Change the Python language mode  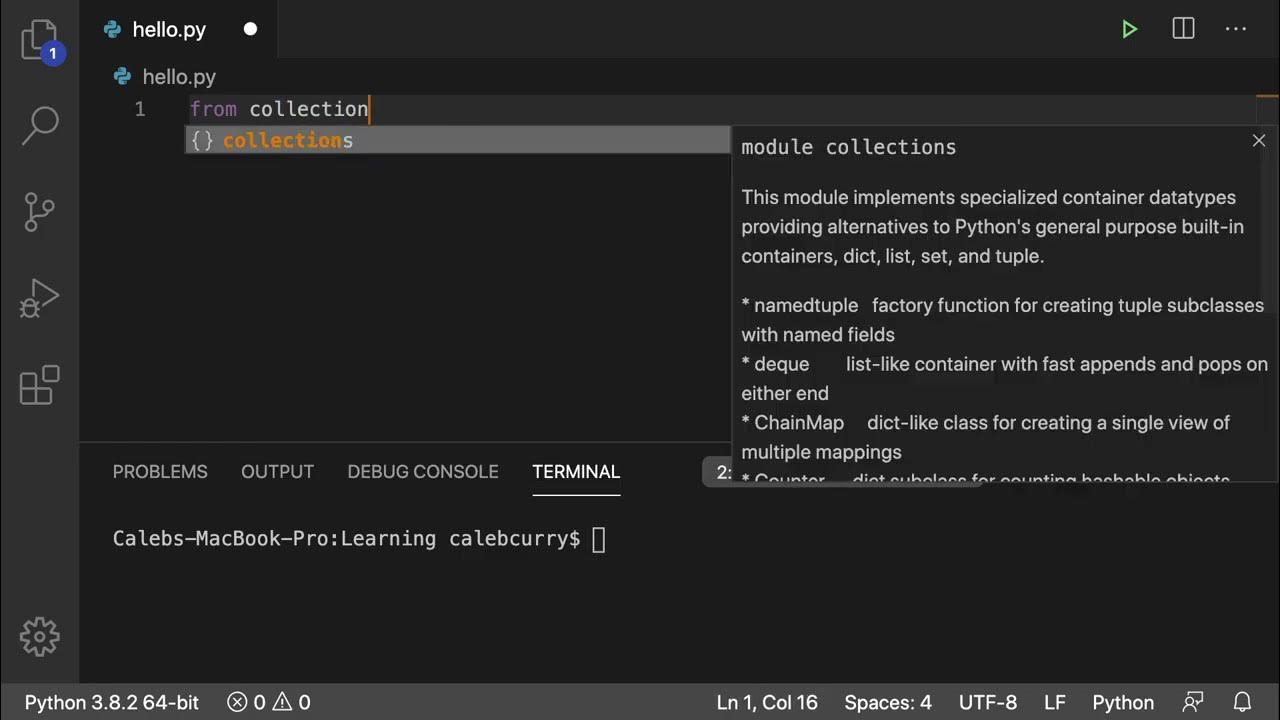(1123, 702)
